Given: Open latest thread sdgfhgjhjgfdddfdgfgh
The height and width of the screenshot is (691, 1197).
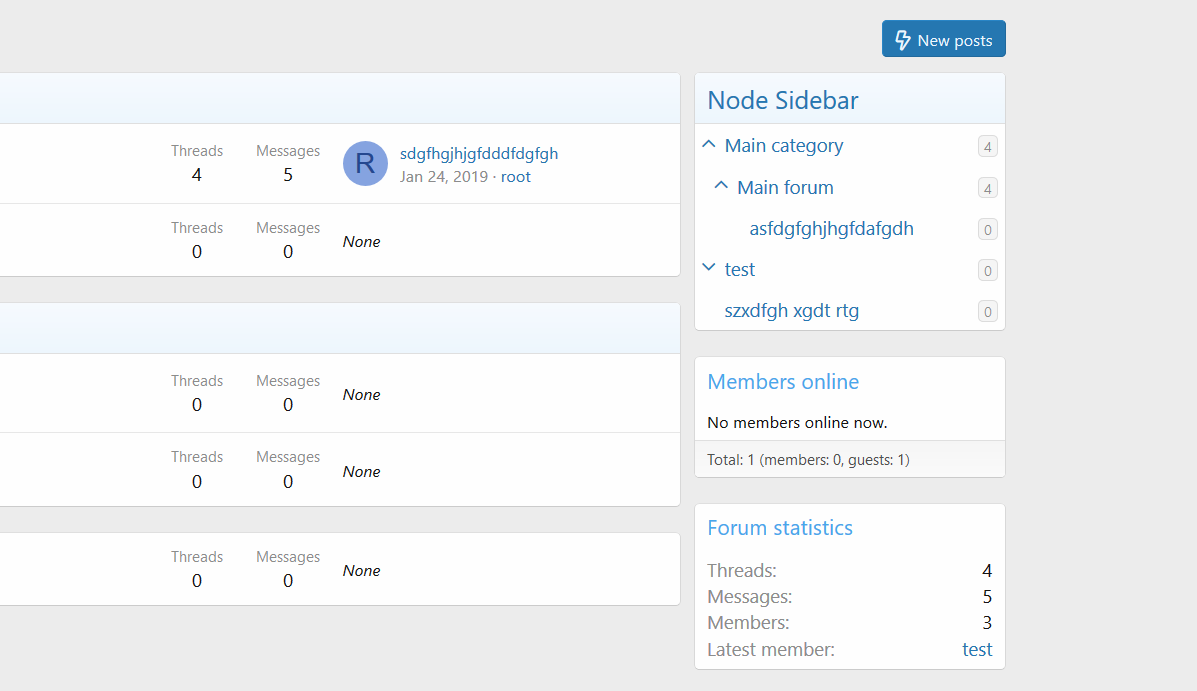Looking at the screenshot, I should coord(479,153).
